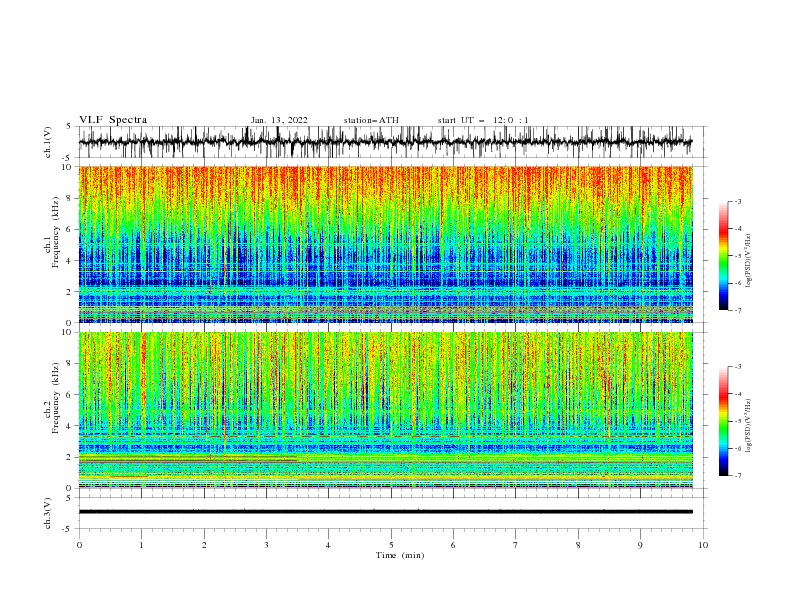Click time axis tick label '8'
The image size is (792, 612).
pos(578,545)
